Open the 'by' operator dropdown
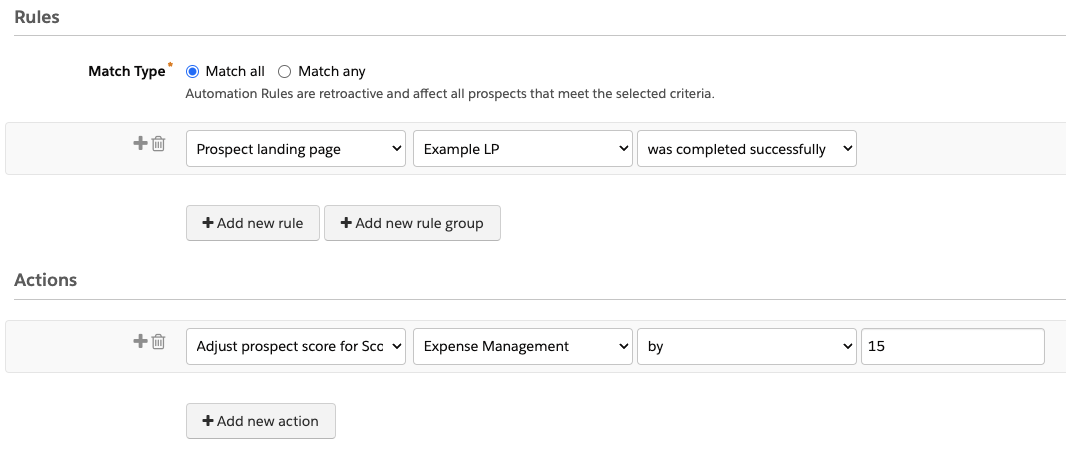This screenshot has height=453, width=1066. point(747,346)
